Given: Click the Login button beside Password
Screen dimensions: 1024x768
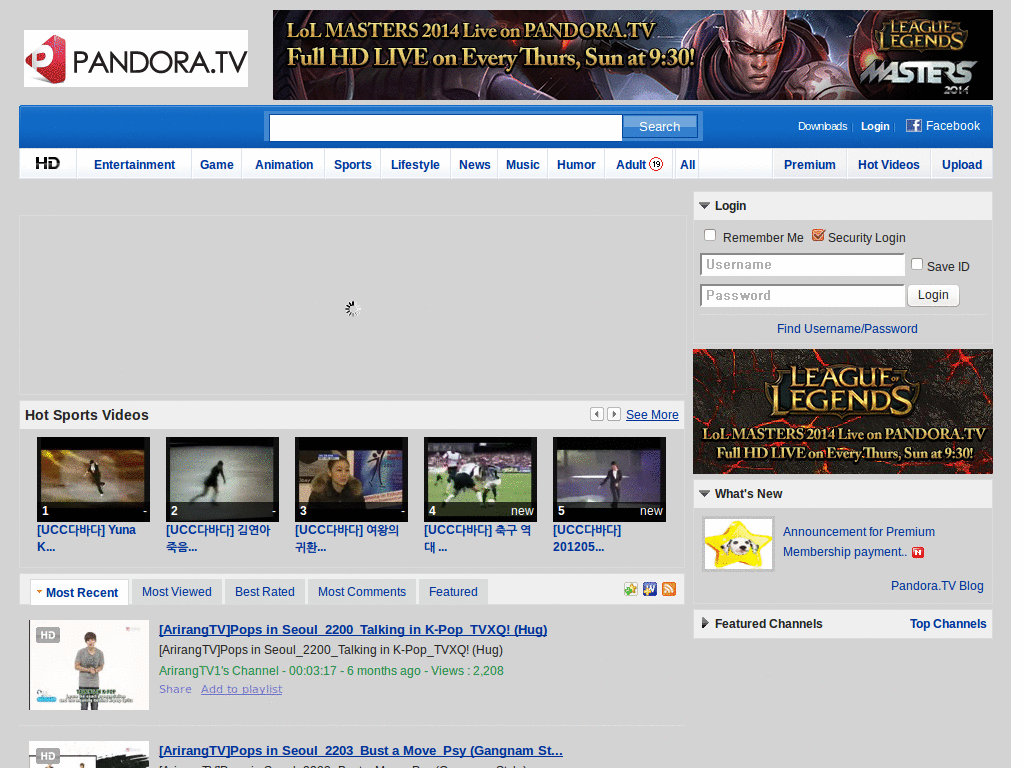Looking at the screenshot, I should point(933,295).
